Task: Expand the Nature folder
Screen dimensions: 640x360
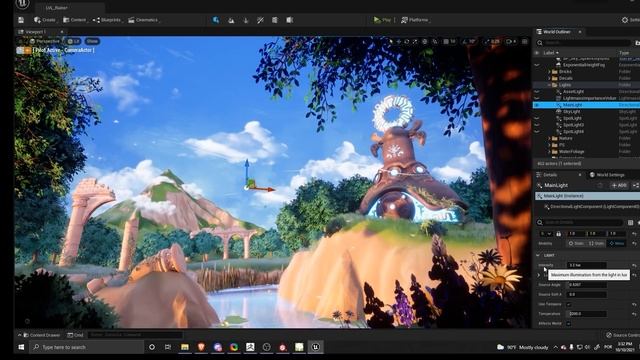Action: point(549,138)
